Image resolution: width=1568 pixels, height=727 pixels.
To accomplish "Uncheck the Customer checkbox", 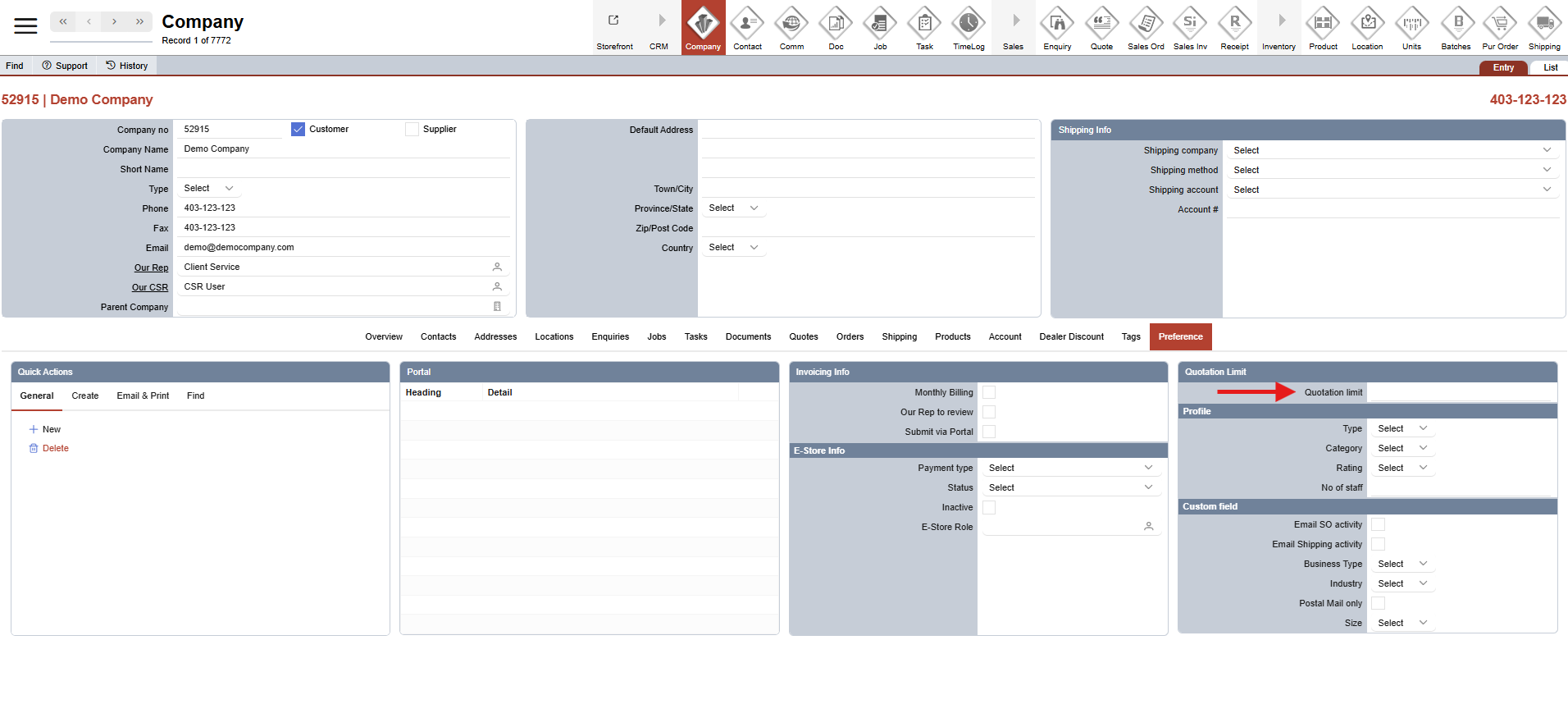I will pos(298,130).
